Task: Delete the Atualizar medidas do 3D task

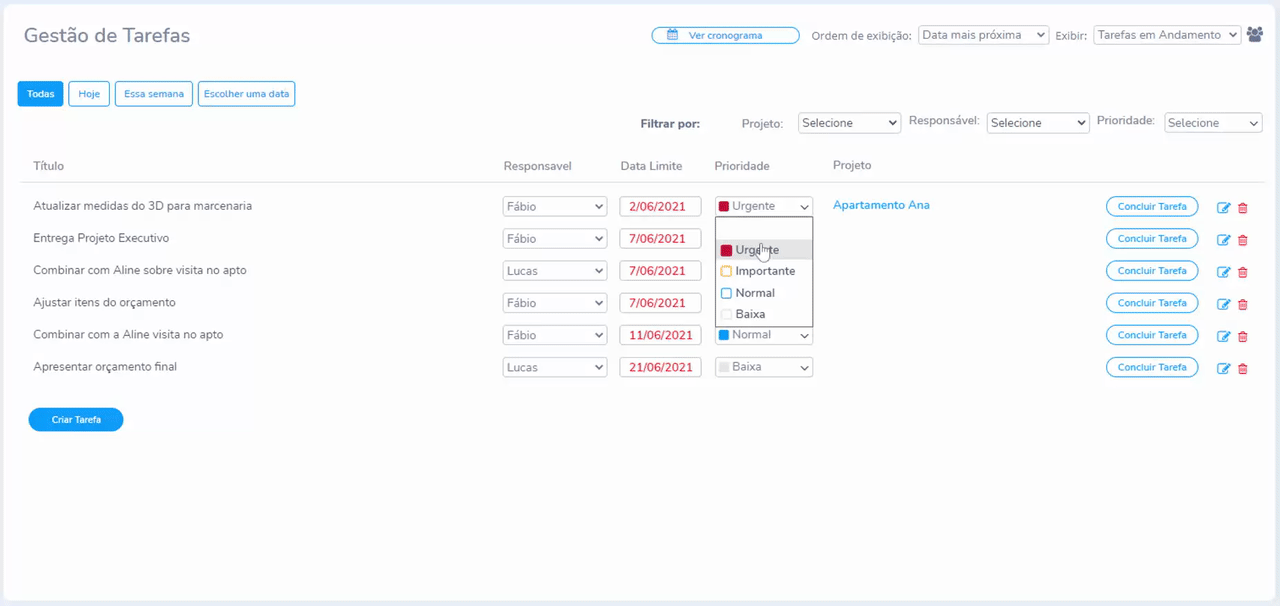Action: 1243,208
